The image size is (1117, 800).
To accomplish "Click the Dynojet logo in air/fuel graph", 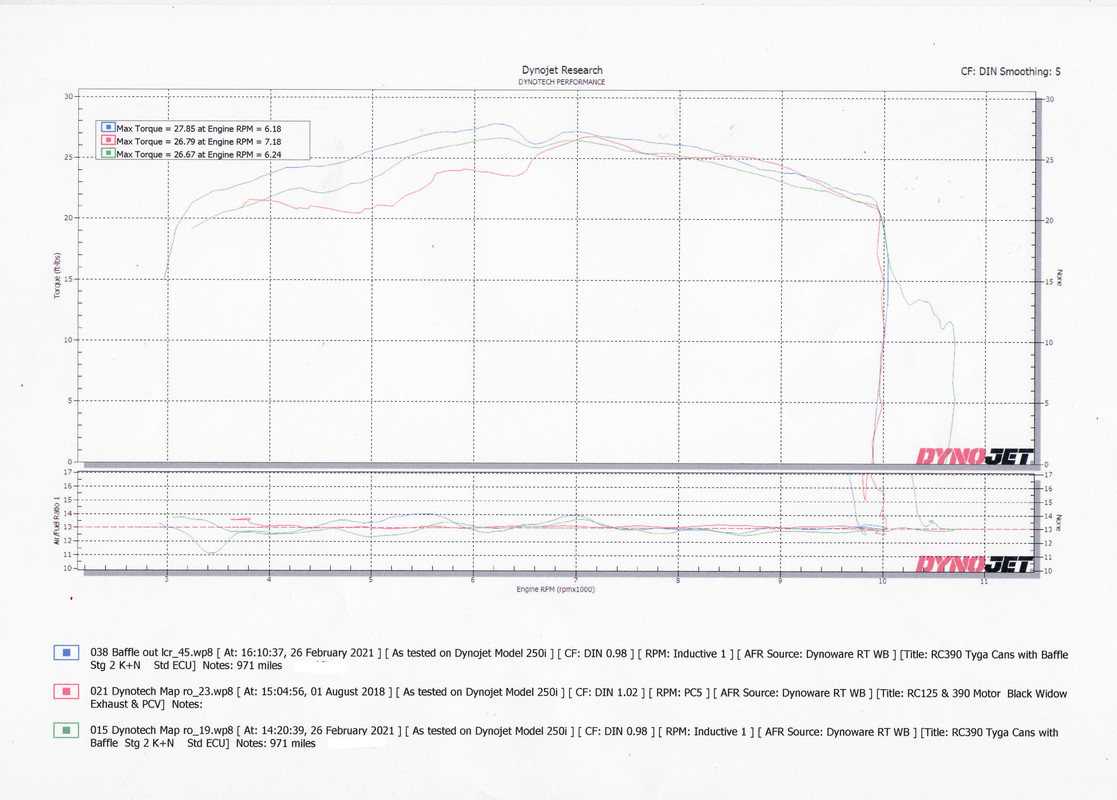I will [974, 564].
